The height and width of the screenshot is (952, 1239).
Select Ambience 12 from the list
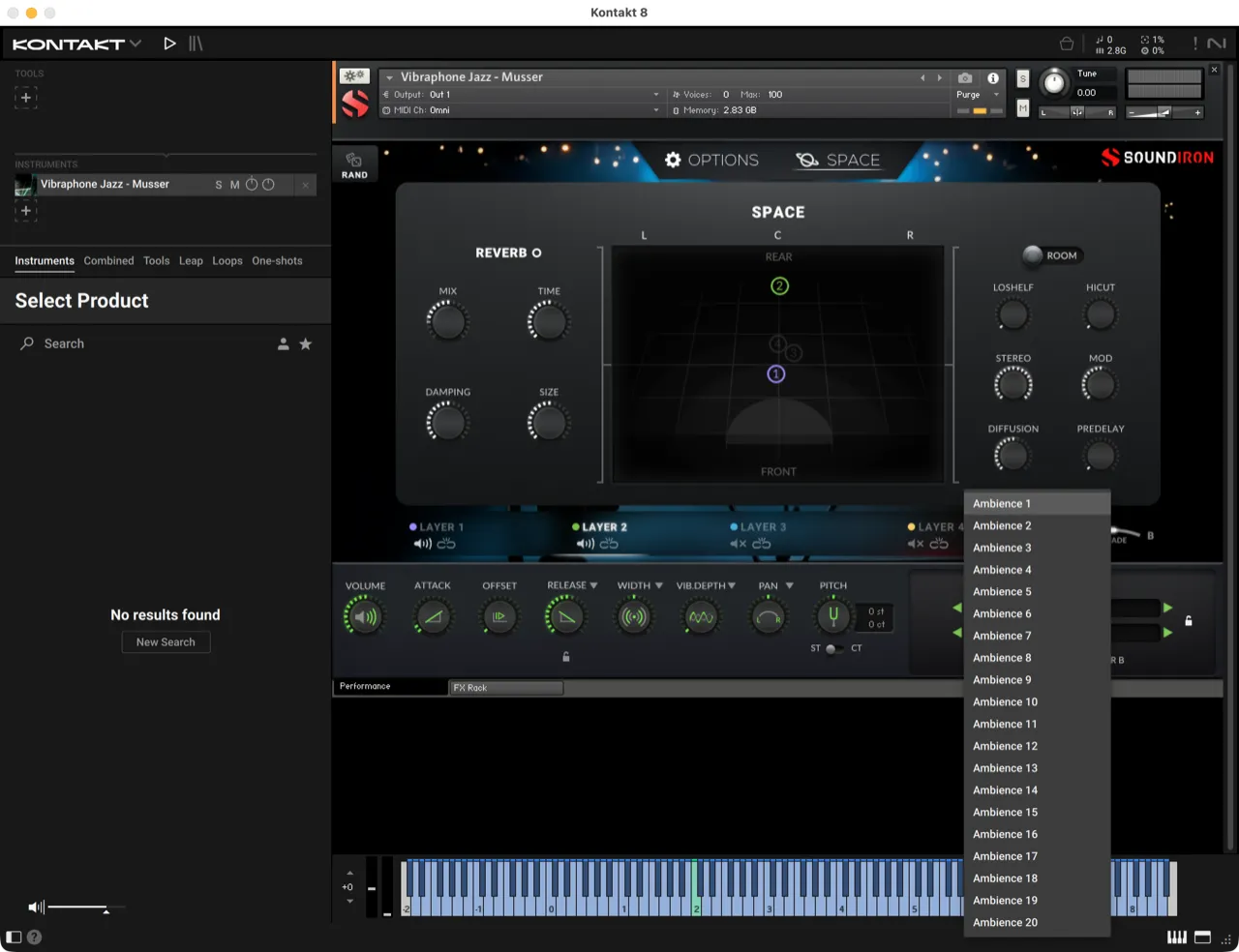click(1005, 746)
